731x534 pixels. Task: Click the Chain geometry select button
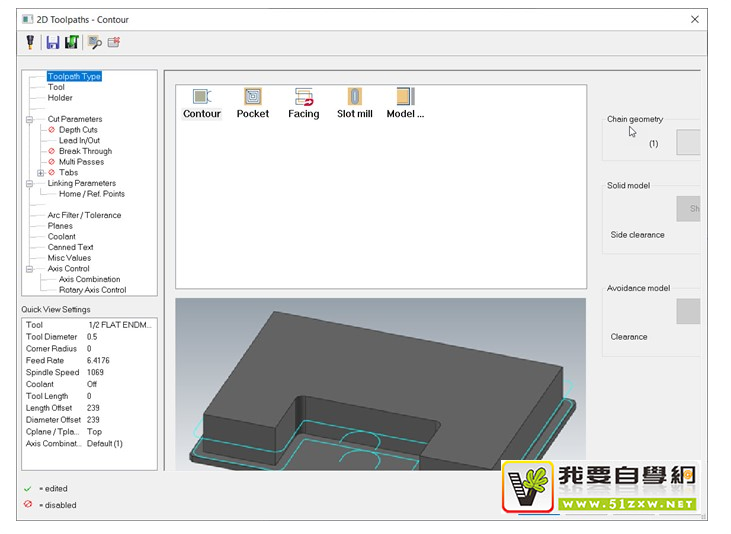click(x=688, y=142)
